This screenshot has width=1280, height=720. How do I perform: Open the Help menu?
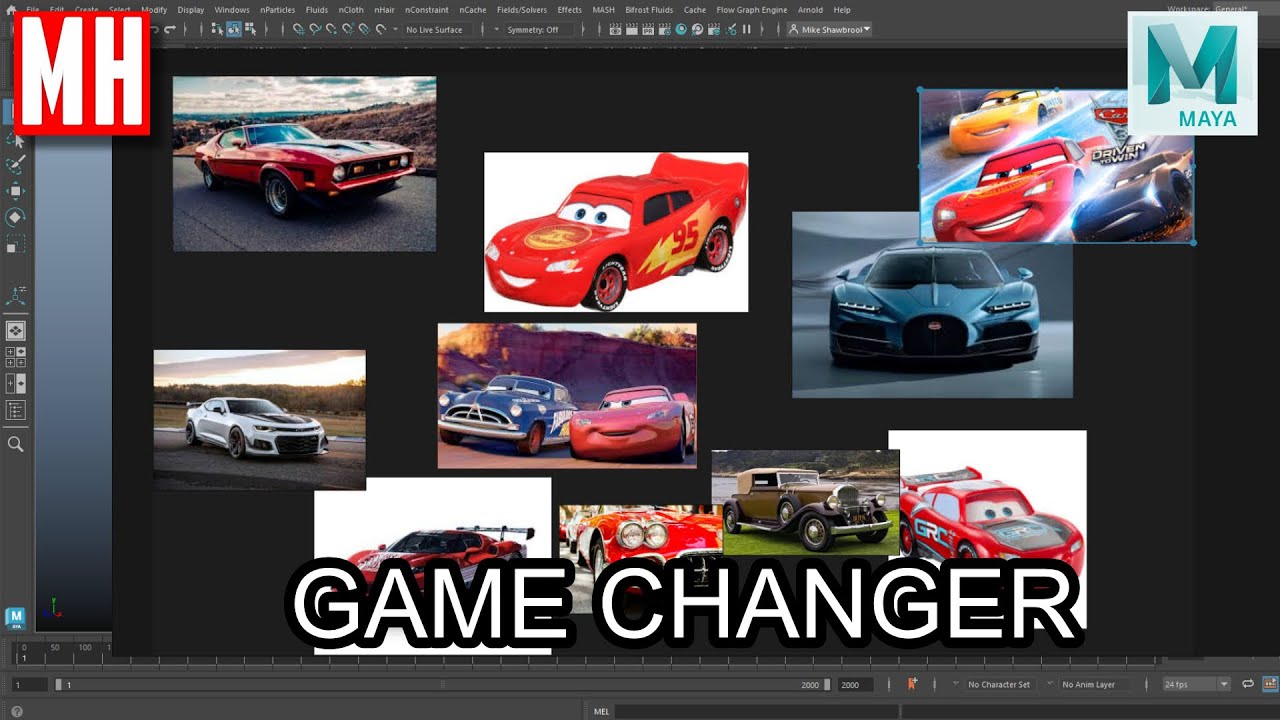tap(842, 10)
